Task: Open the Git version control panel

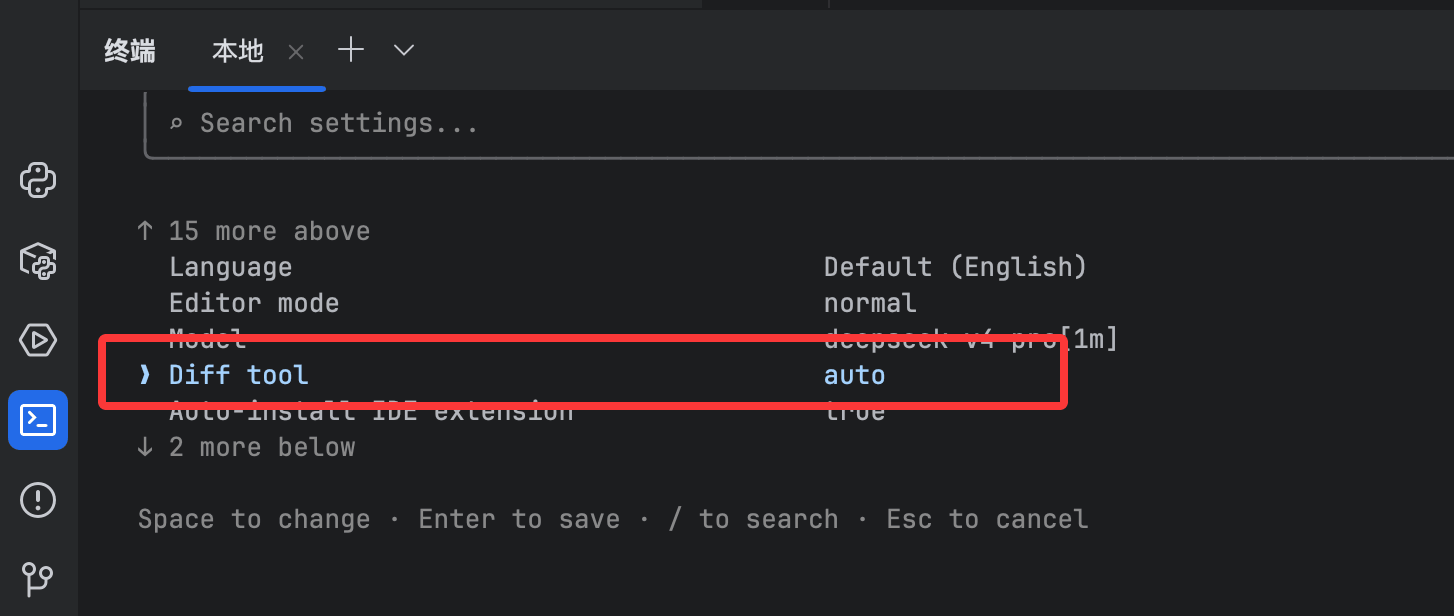Action: click(x=38, y=577)
